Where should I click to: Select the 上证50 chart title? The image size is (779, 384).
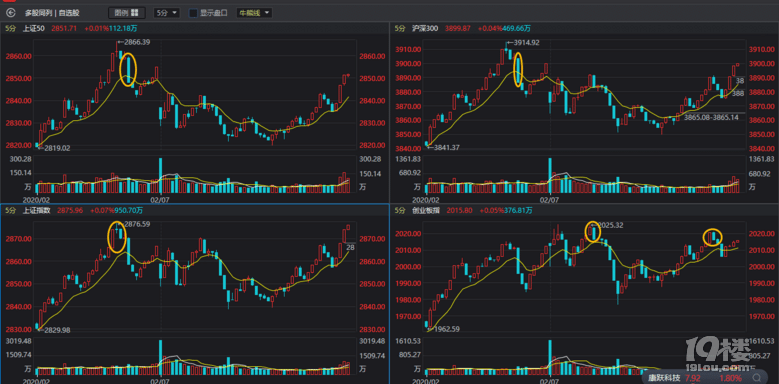click(34, 29)
